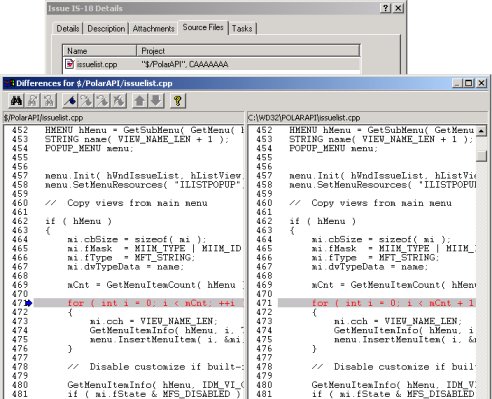
Task: Click the "$/PolarAPI", CAAAAAAA project cell
Action: tap(185, 64)
